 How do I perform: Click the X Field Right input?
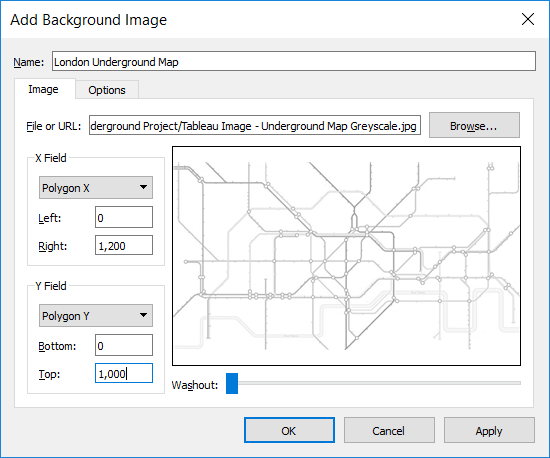tap(124, 245)
